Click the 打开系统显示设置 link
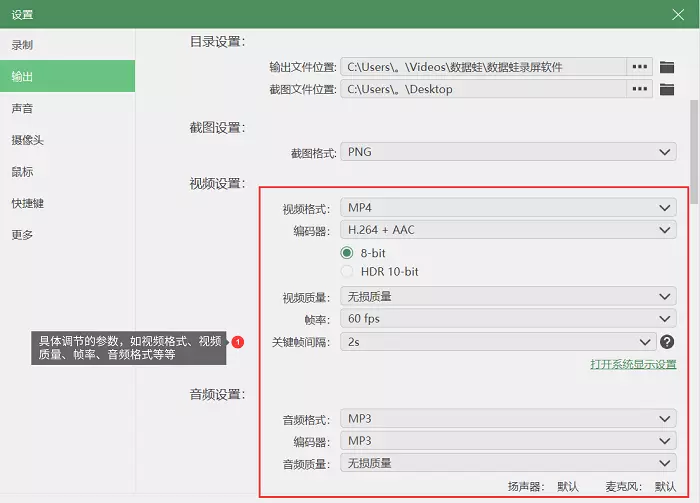The image size is (700, 503). tap(633, 364)
